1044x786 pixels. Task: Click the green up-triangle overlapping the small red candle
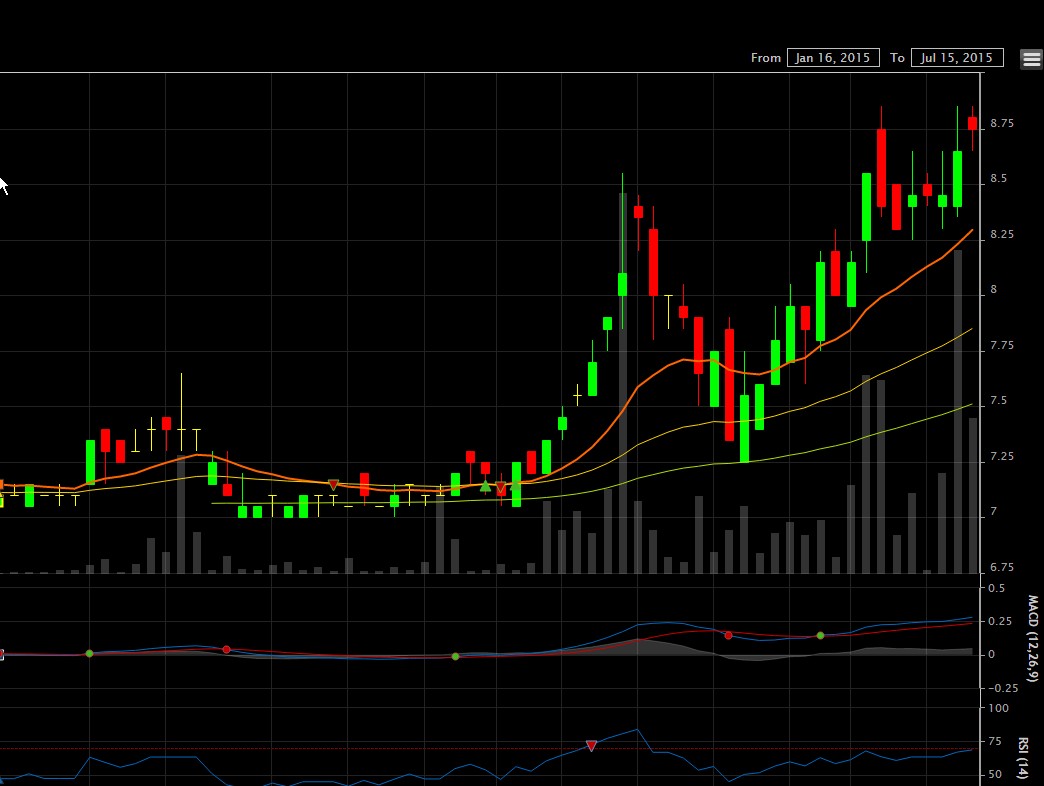pyautogui.click(x=485, y=487)
